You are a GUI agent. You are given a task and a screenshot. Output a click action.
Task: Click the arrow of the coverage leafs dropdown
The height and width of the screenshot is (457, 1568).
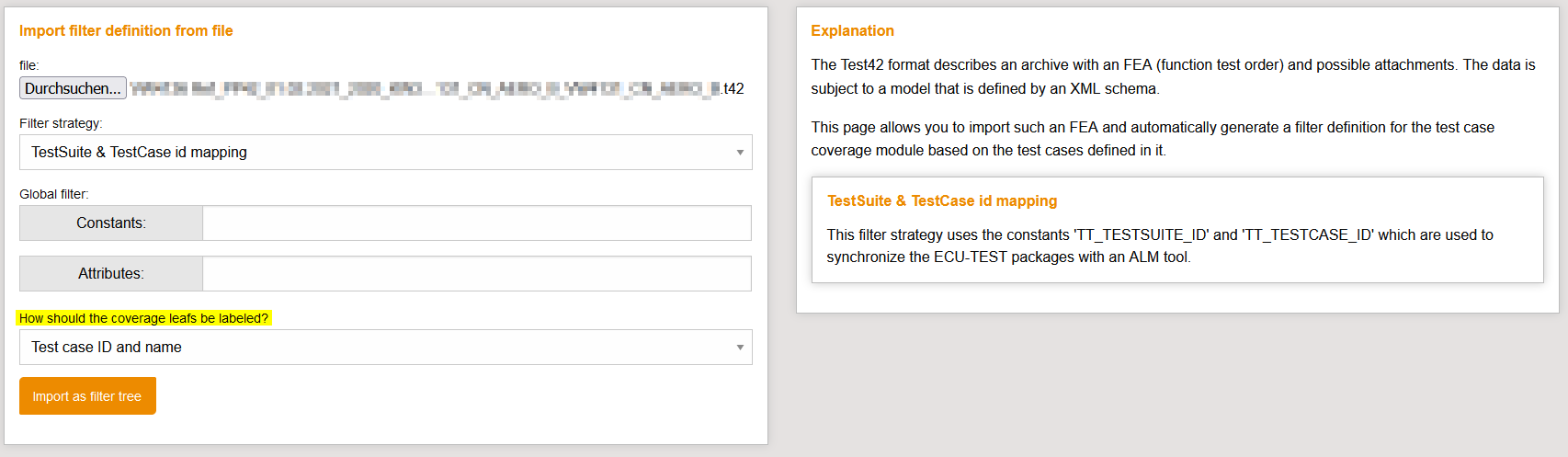click(x=740, y=348)
